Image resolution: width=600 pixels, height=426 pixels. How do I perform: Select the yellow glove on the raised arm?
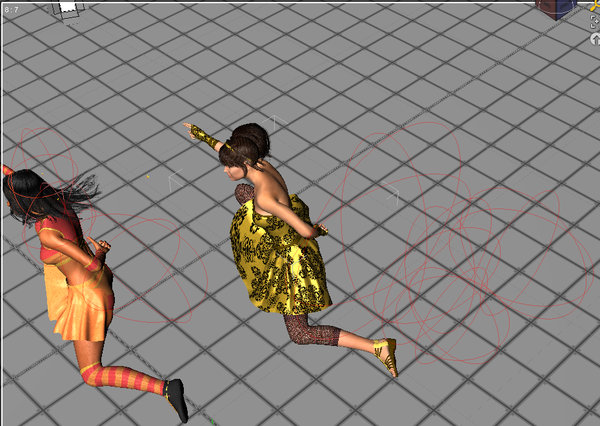pyautogui.click(x=204, y=136)
